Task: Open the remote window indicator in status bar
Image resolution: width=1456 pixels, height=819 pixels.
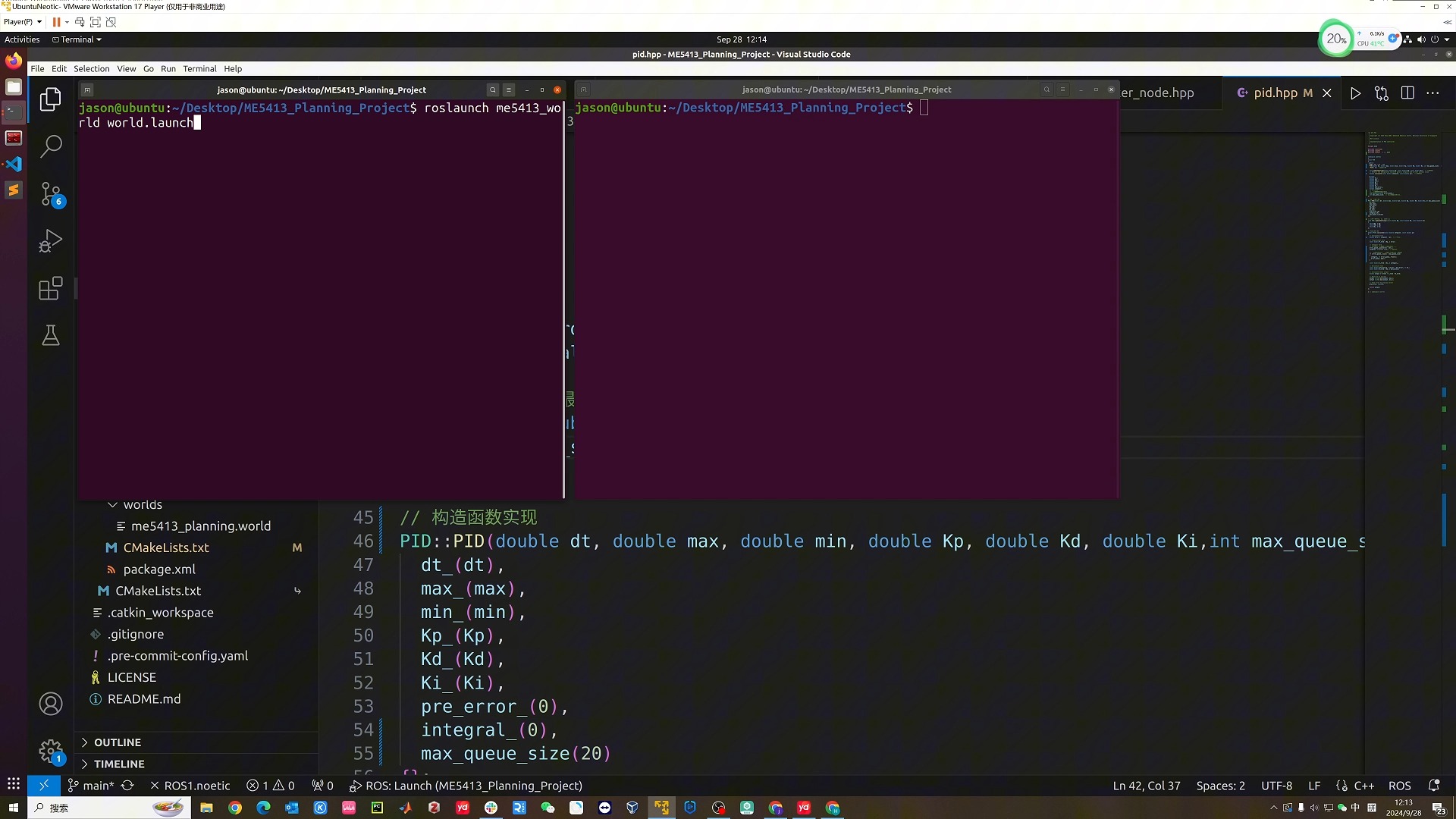Action: pos(43,786)
